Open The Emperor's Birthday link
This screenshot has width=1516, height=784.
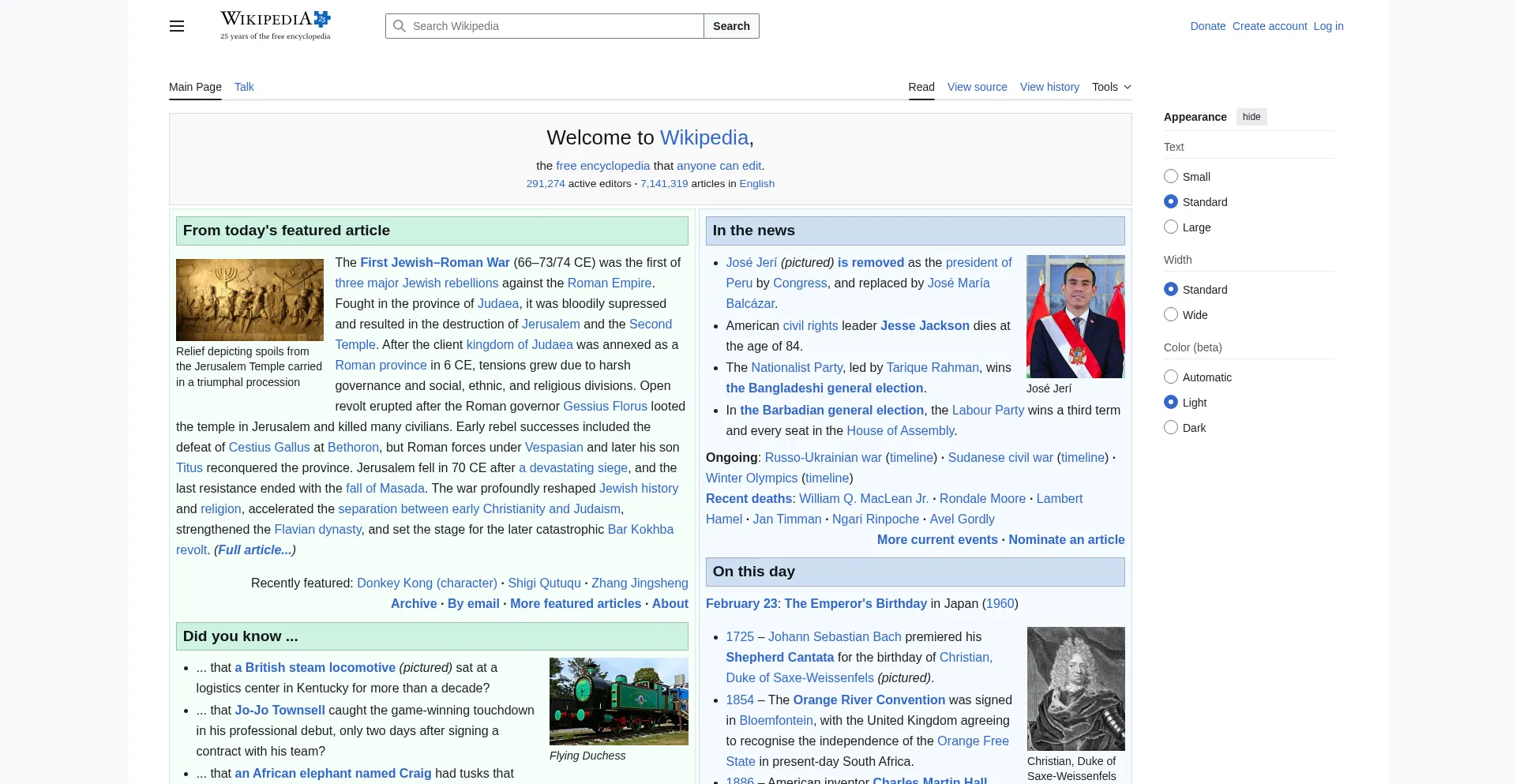[856, 603]
